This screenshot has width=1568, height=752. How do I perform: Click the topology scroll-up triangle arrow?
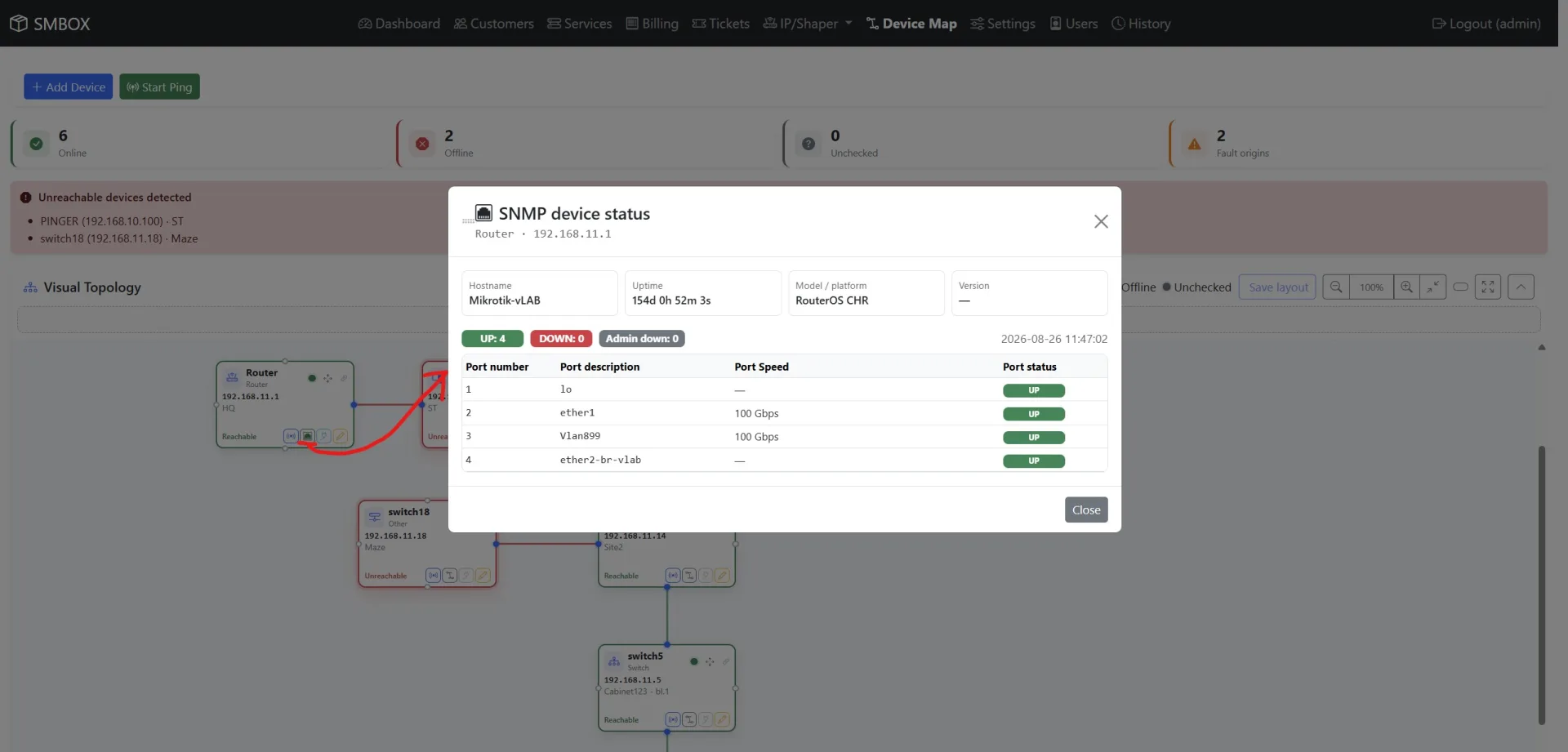point(1542,348)
